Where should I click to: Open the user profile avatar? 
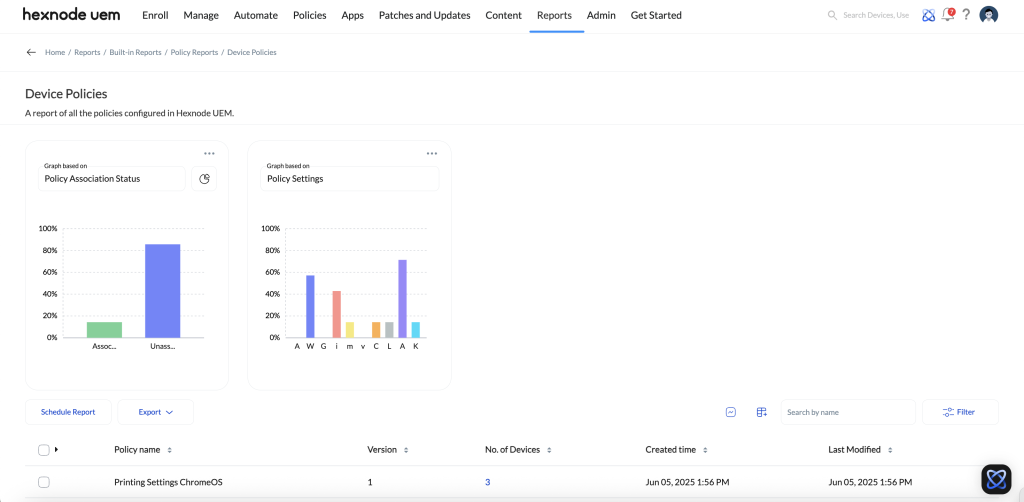[x=989, y=15]
